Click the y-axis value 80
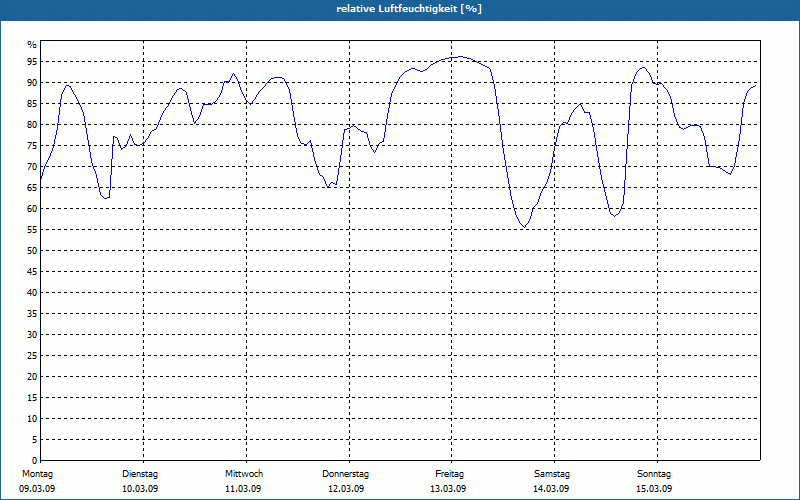800x500 pixels. coord(32,124)
